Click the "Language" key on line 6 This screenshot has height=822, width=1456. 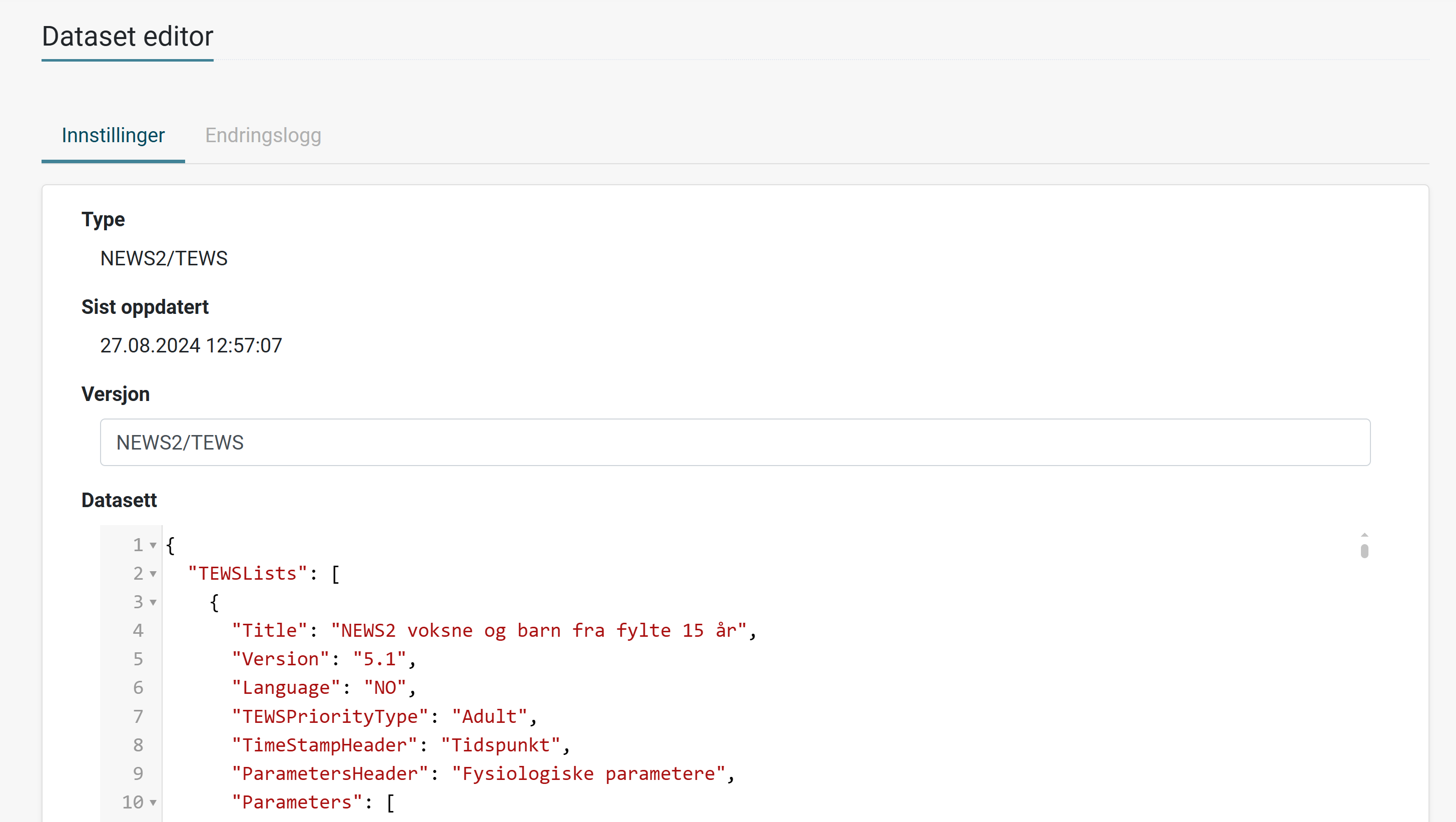(x=286, y=688)
